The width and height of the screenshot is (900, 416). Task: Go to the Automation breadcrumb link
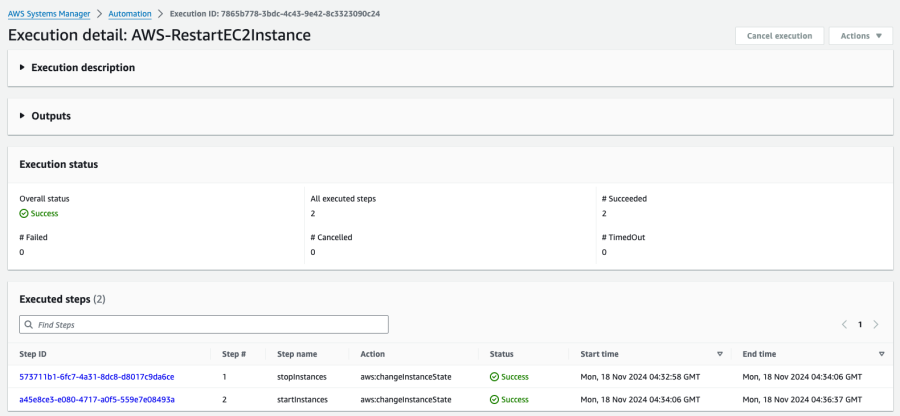click(x=130, y=14)
